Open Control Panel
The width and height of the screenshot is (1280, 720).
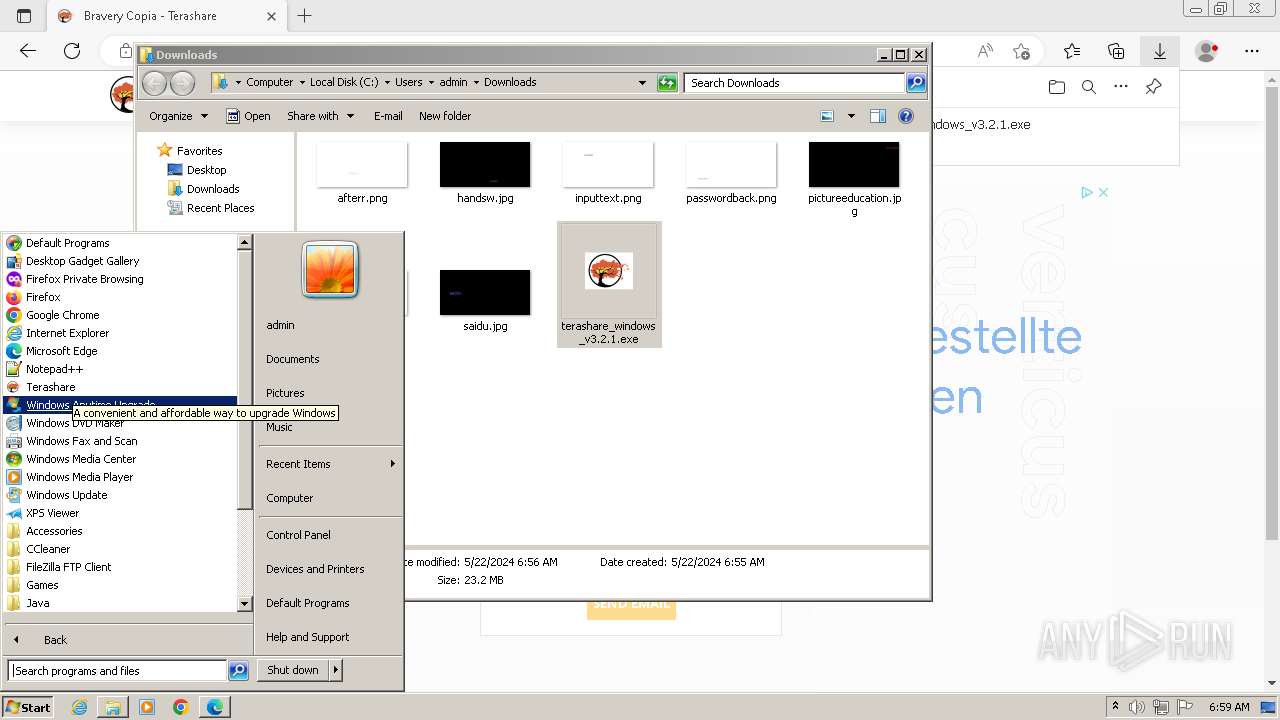298,535
